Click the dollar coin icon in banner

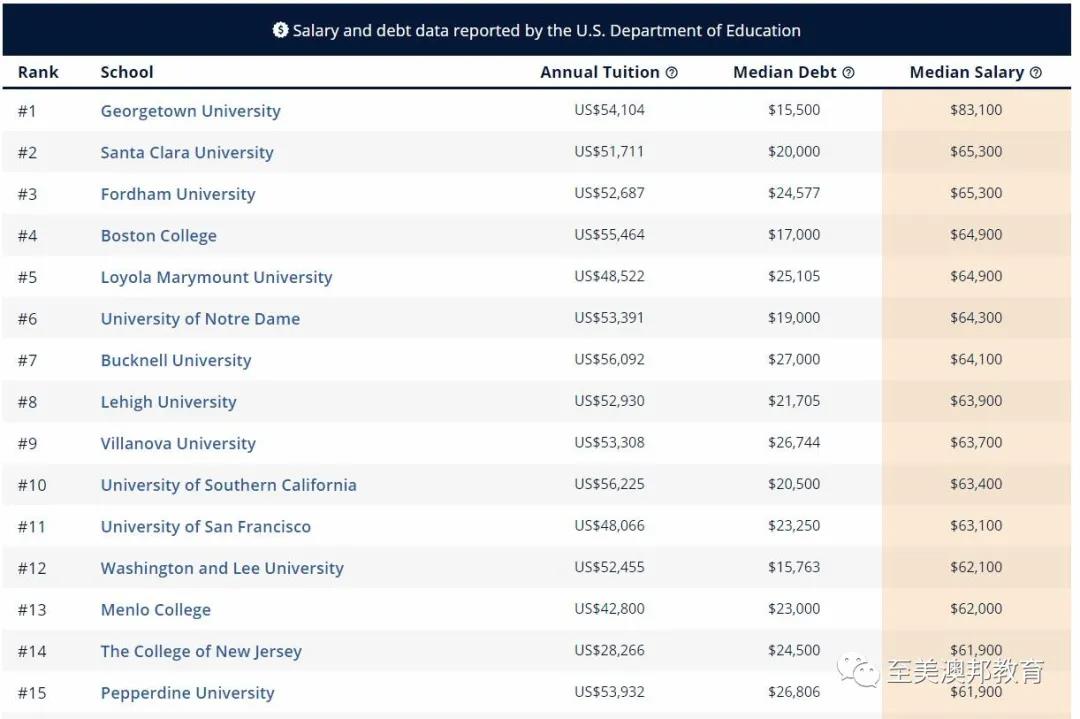(280, 30)
